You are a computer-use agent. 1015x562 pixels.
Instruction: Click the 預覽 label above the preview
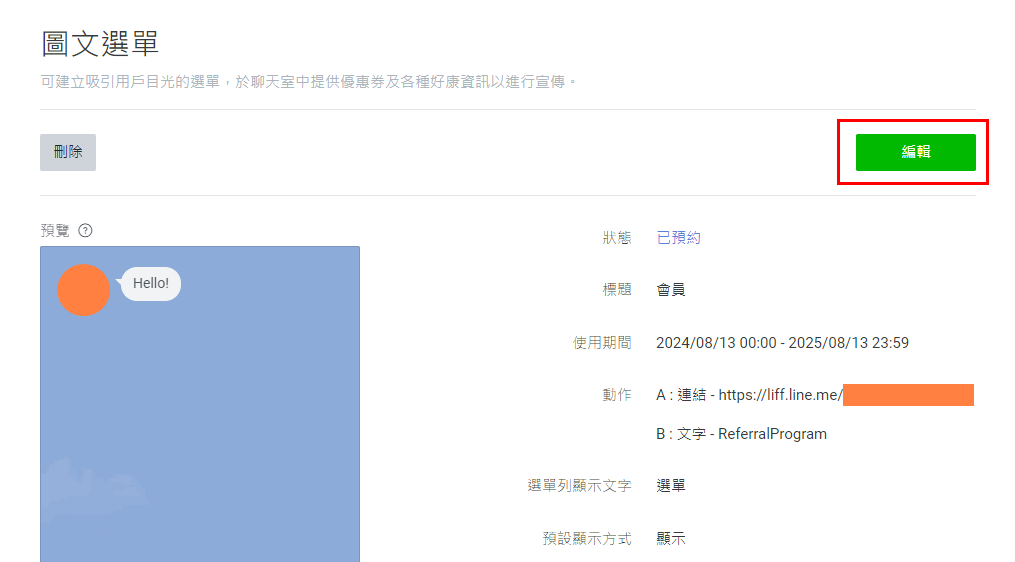[55, 230]
